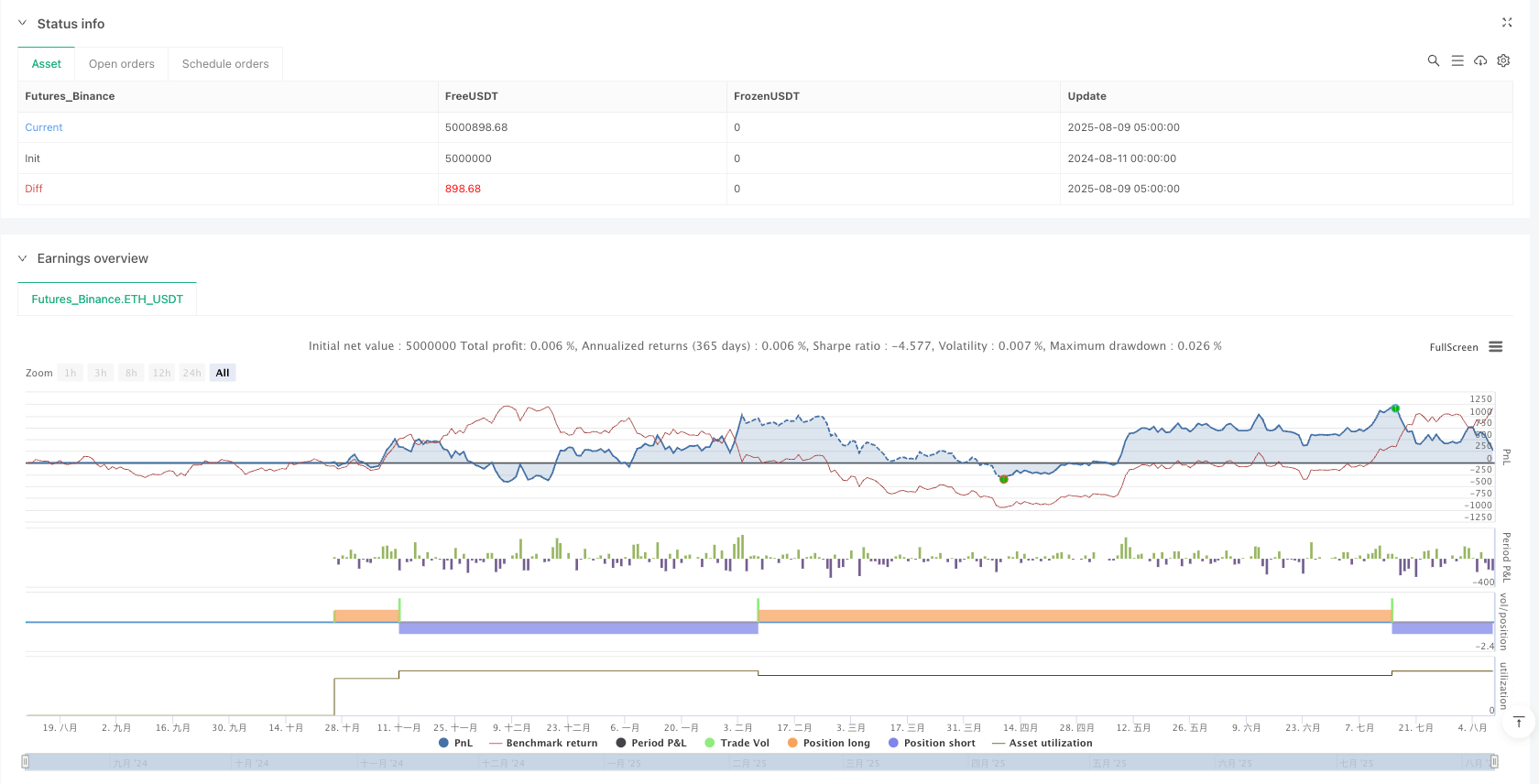Click the left handle of the range navigator
Screen dimensions: 1539x784
(26, 761)
